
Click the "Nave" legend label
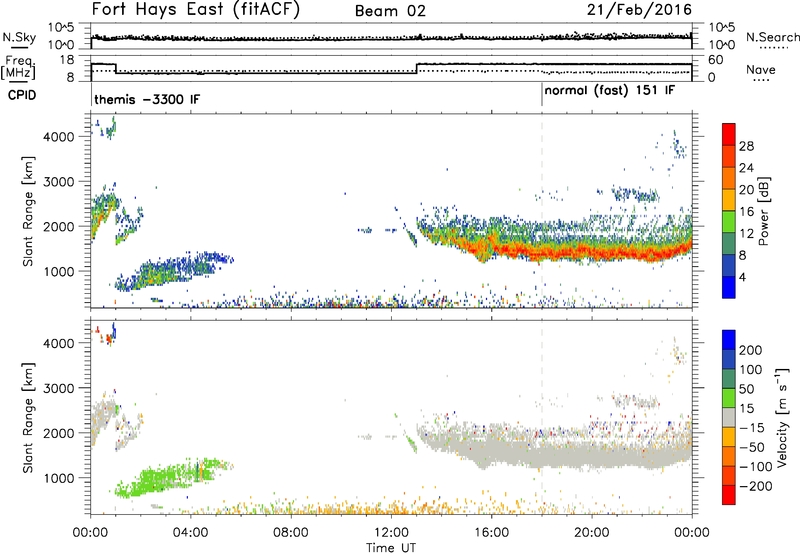pos(760,69)
